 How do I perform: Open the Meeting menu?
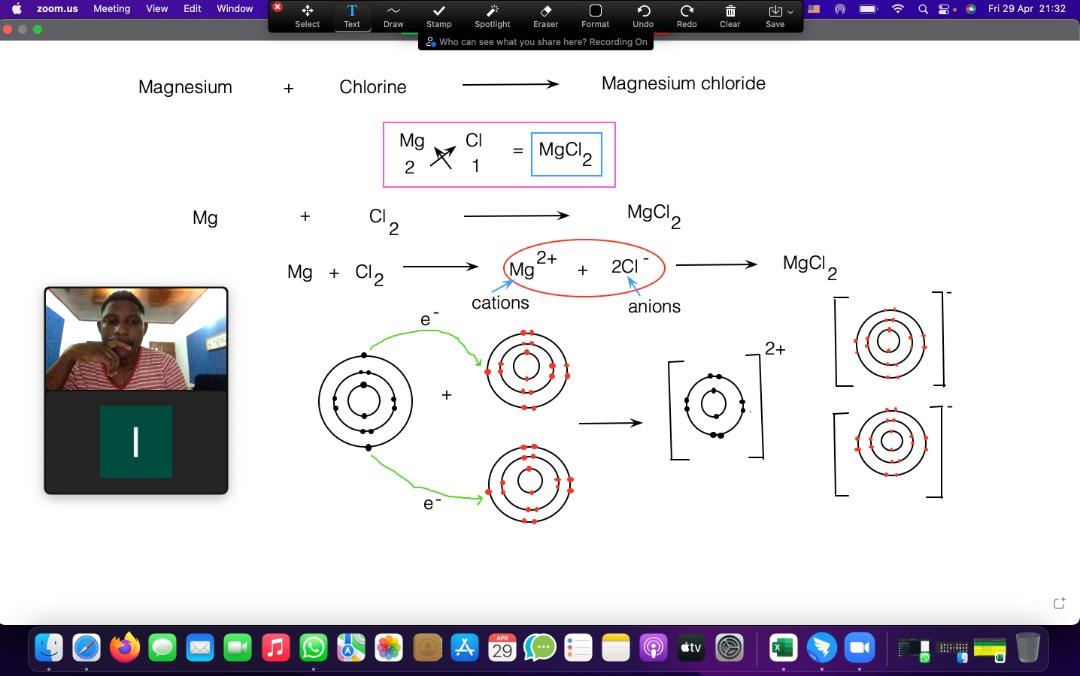(x=111, y=8)
